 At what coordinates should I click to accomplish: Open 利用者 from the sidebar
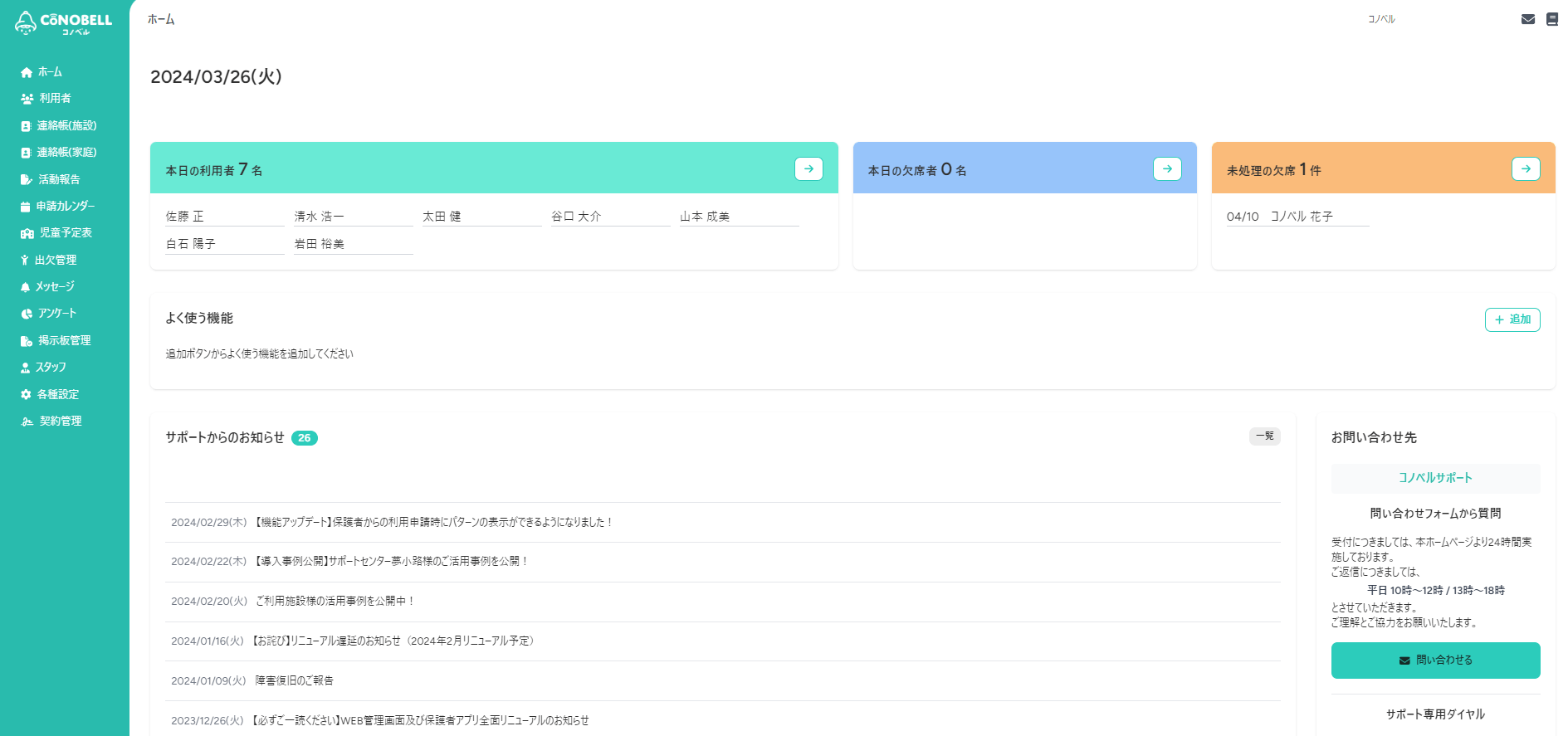[55, 98]
